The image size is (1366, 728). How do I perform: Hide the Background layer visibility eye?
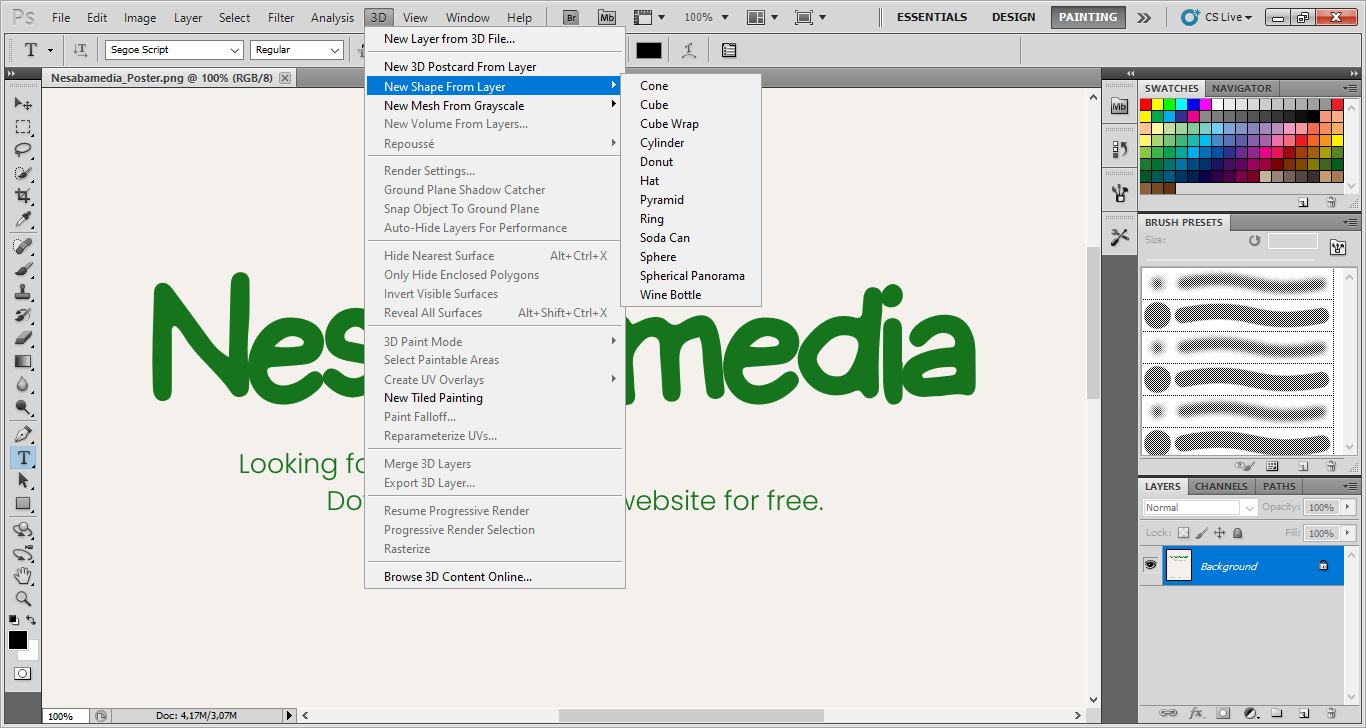1150,565
